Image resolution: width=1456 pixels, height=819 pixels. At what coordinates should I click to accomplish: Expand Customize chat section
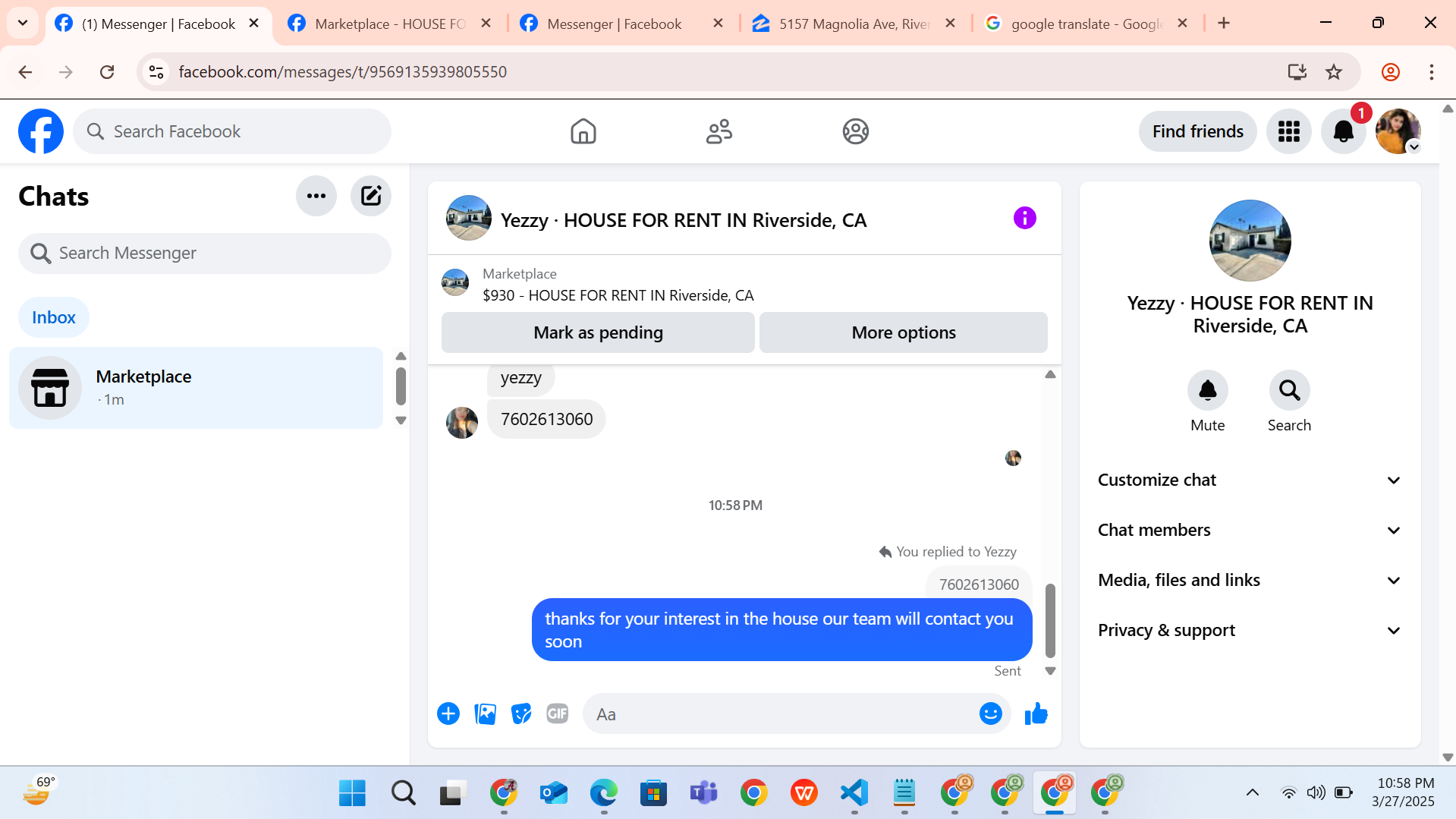pyautogui.click(x=1250, y=480)
